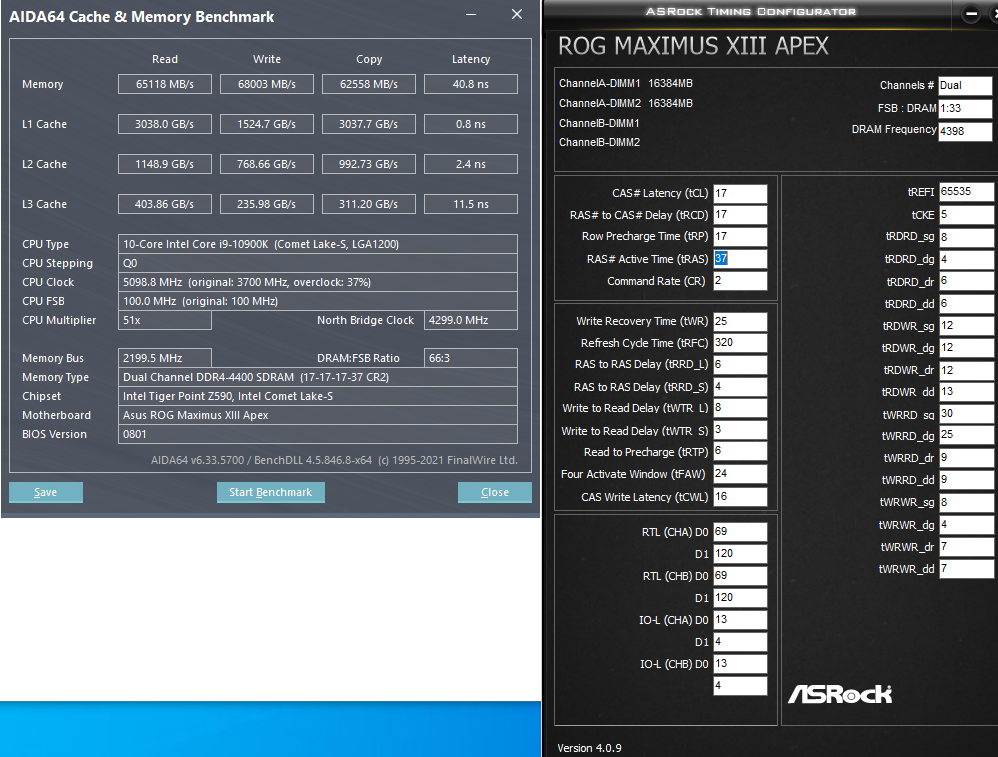Click the DRAM Frequency field 4398
The width and height of the screenshot is (998, 757).
click(965, 131)
